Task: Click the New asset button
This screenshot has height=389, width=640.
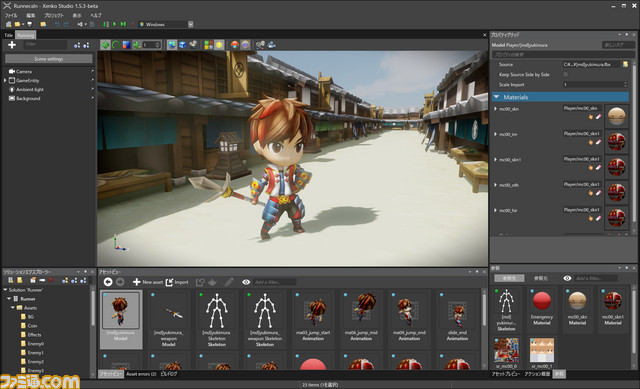Action: coord(148,282)
